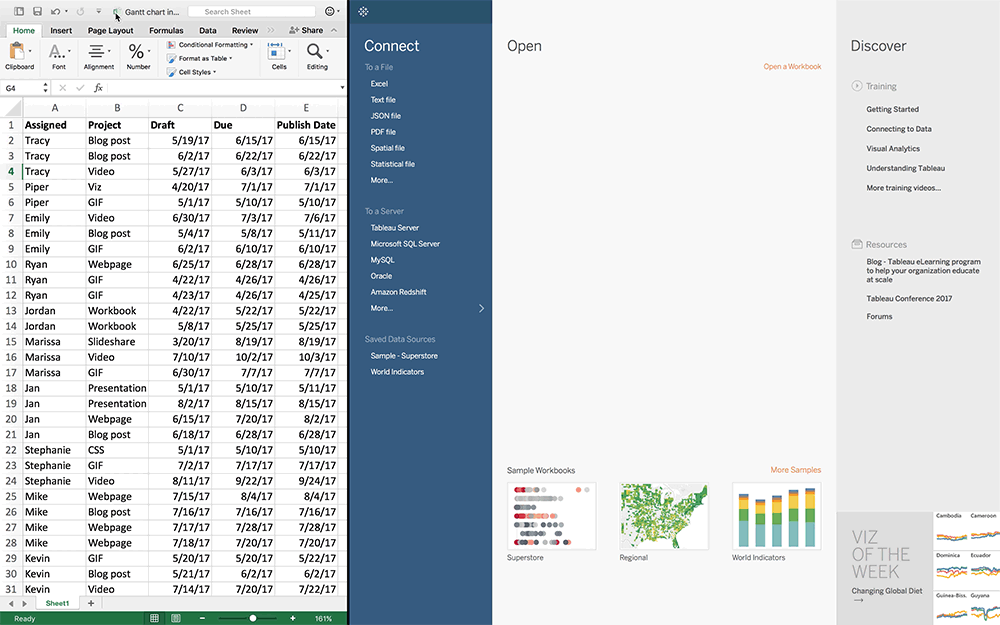Open the Regional sample workbook thumbnail
Image resolution: width=1000 pixels, height=625 pixels.
point(664,516)
